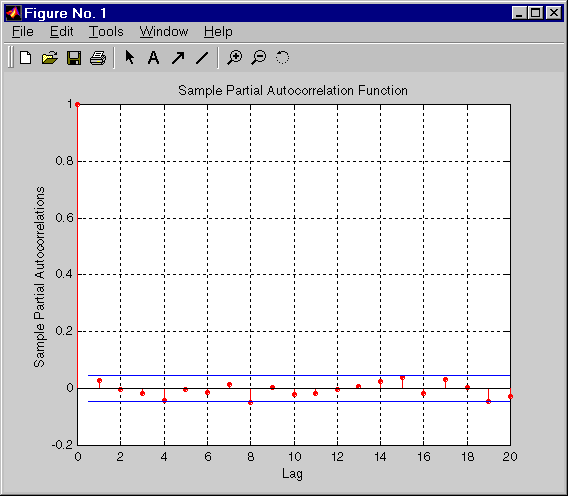Screen dimensions: 570x501
Task: Print the figure via the printer icon
Action: click(98, 58)
